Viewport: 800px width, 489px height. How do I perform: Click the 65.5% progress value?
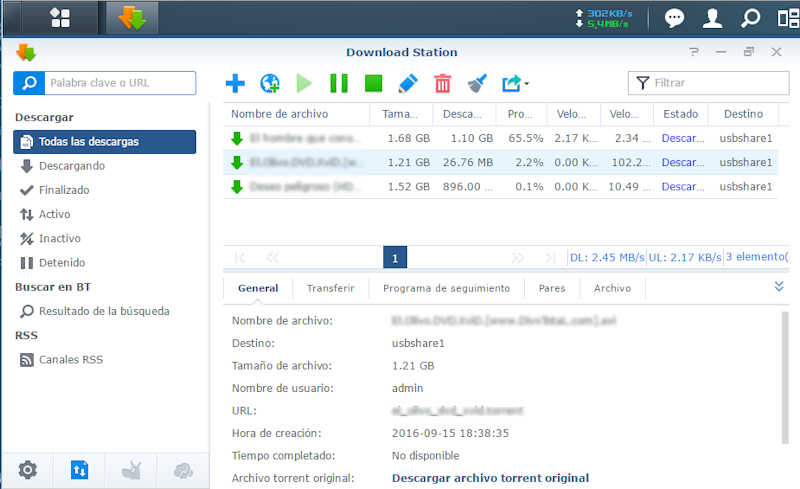pos(526,138)
